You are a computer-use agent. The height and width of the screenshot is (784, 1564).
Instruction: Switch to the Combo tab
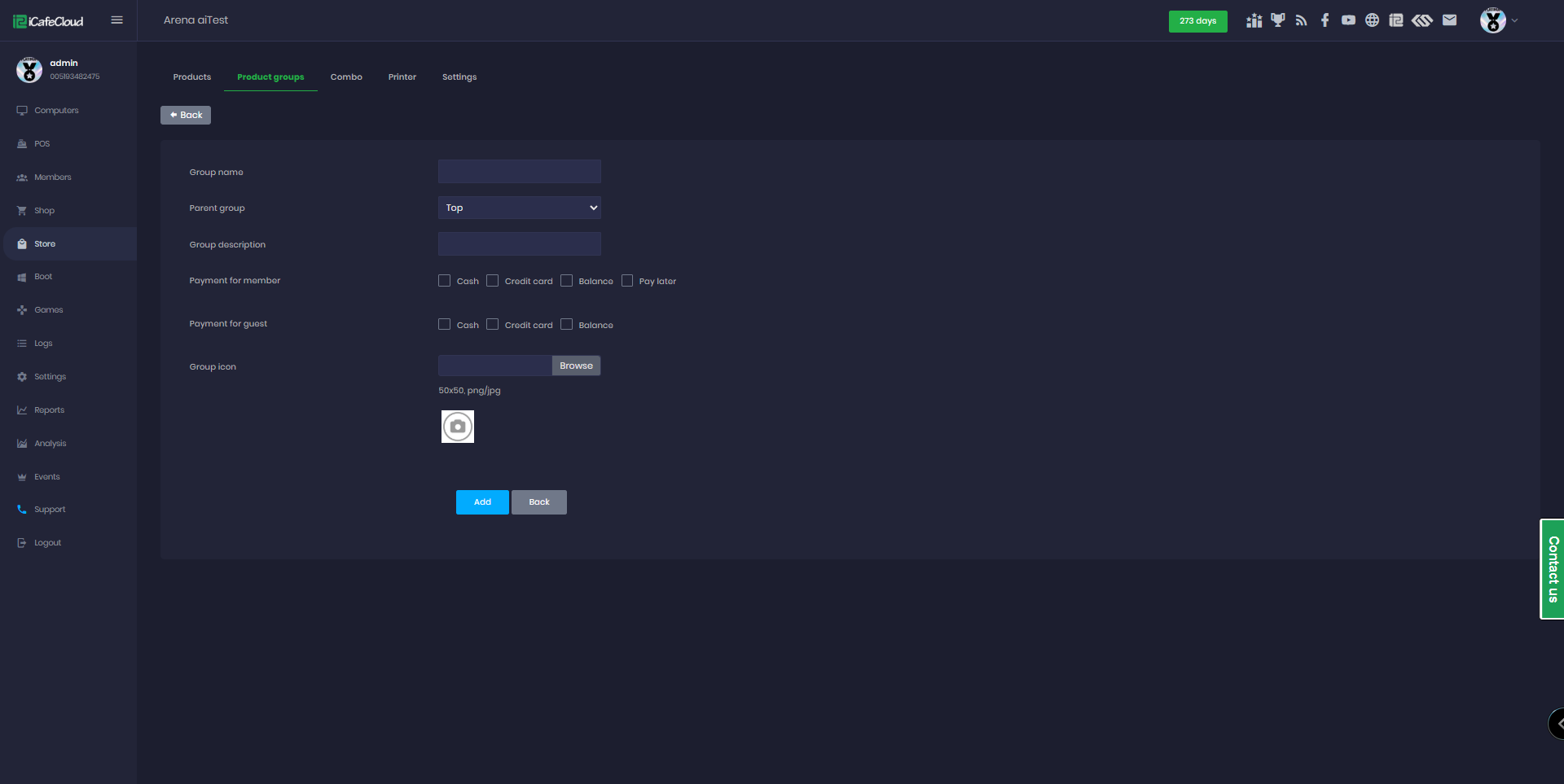click(x=345, y=77)
